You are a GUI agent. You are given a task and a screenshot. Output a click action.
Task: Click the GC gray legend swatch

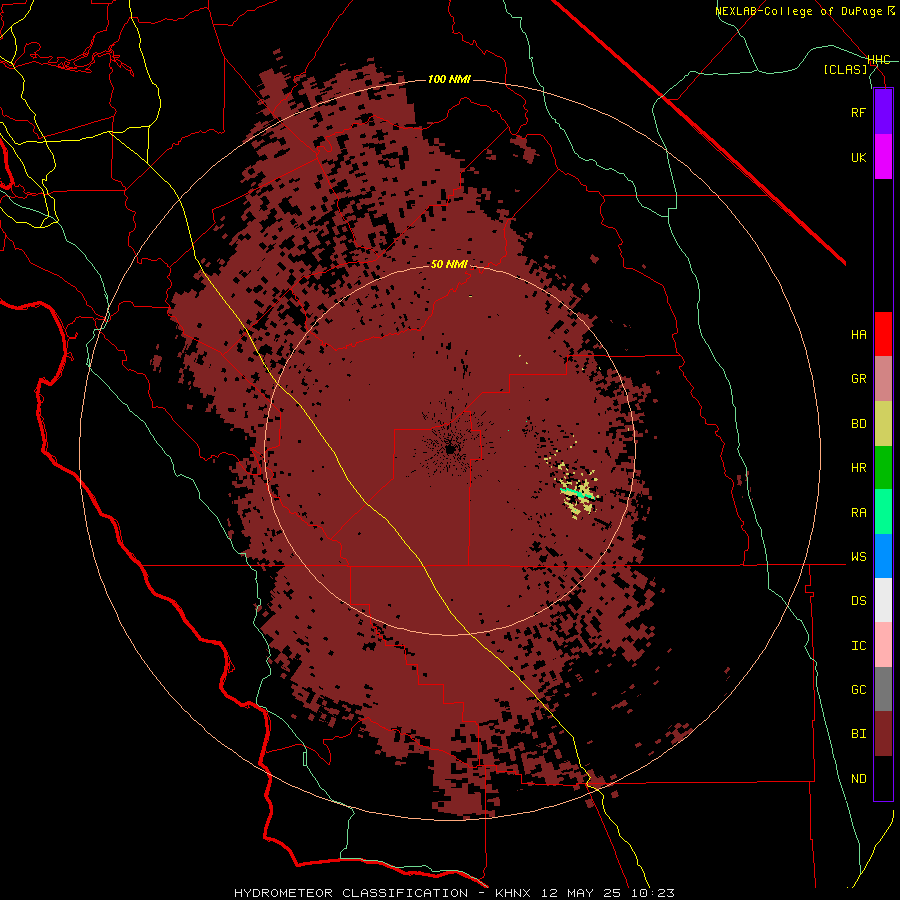(883, 689)
